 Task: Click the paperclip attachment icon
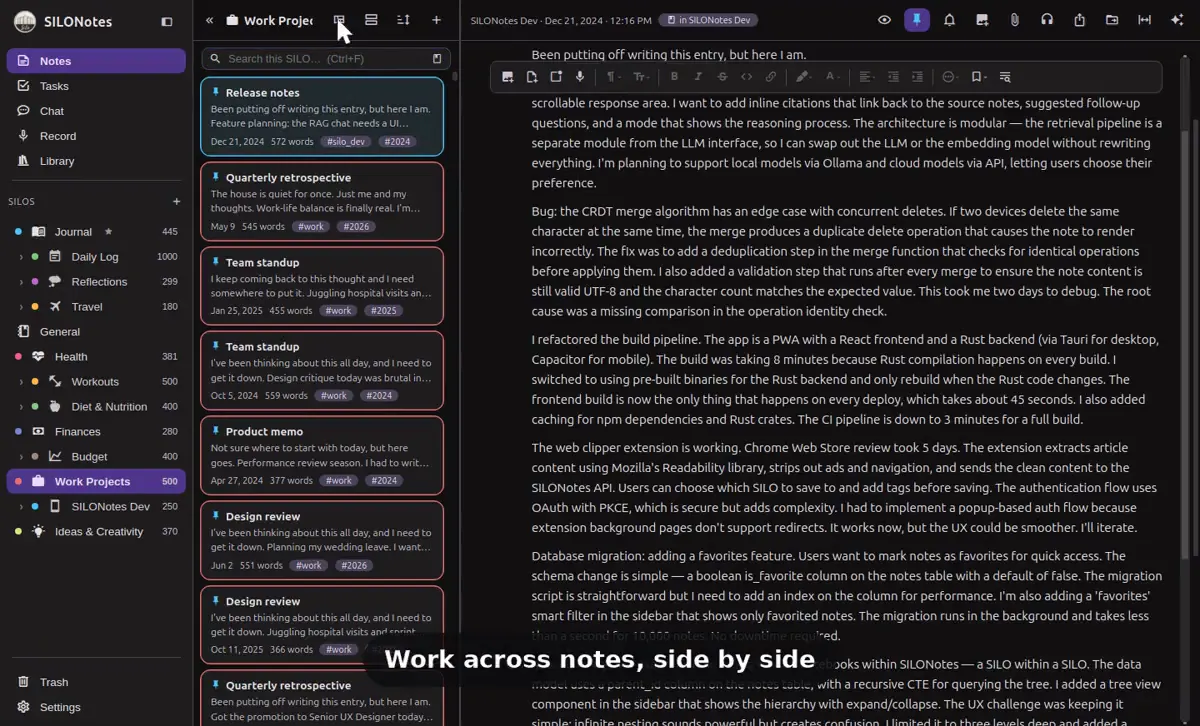(1014, 20)
